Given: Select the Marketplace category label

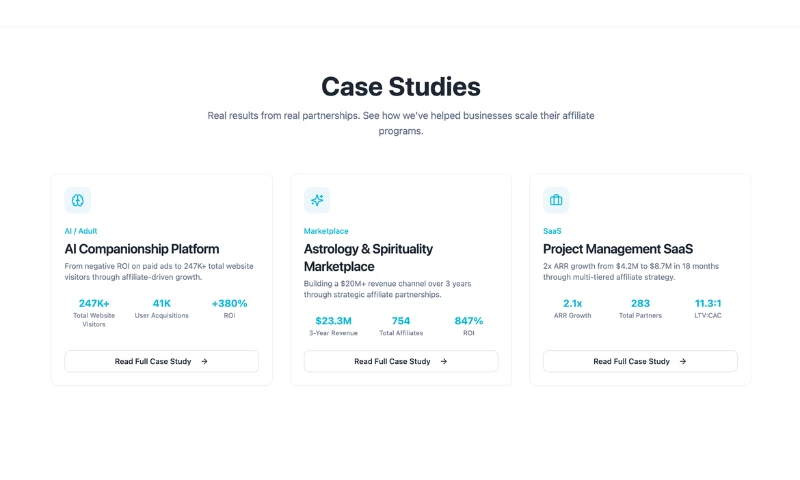Looking at the screenshot, I should 326,231.
